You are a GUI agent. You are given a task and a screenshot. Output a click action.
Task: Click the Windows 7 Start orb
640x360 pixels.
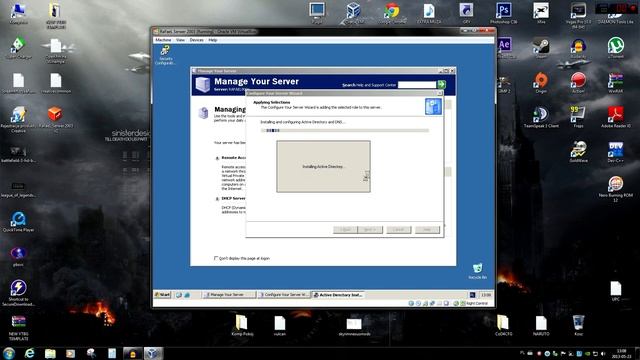tap(9, 353)
